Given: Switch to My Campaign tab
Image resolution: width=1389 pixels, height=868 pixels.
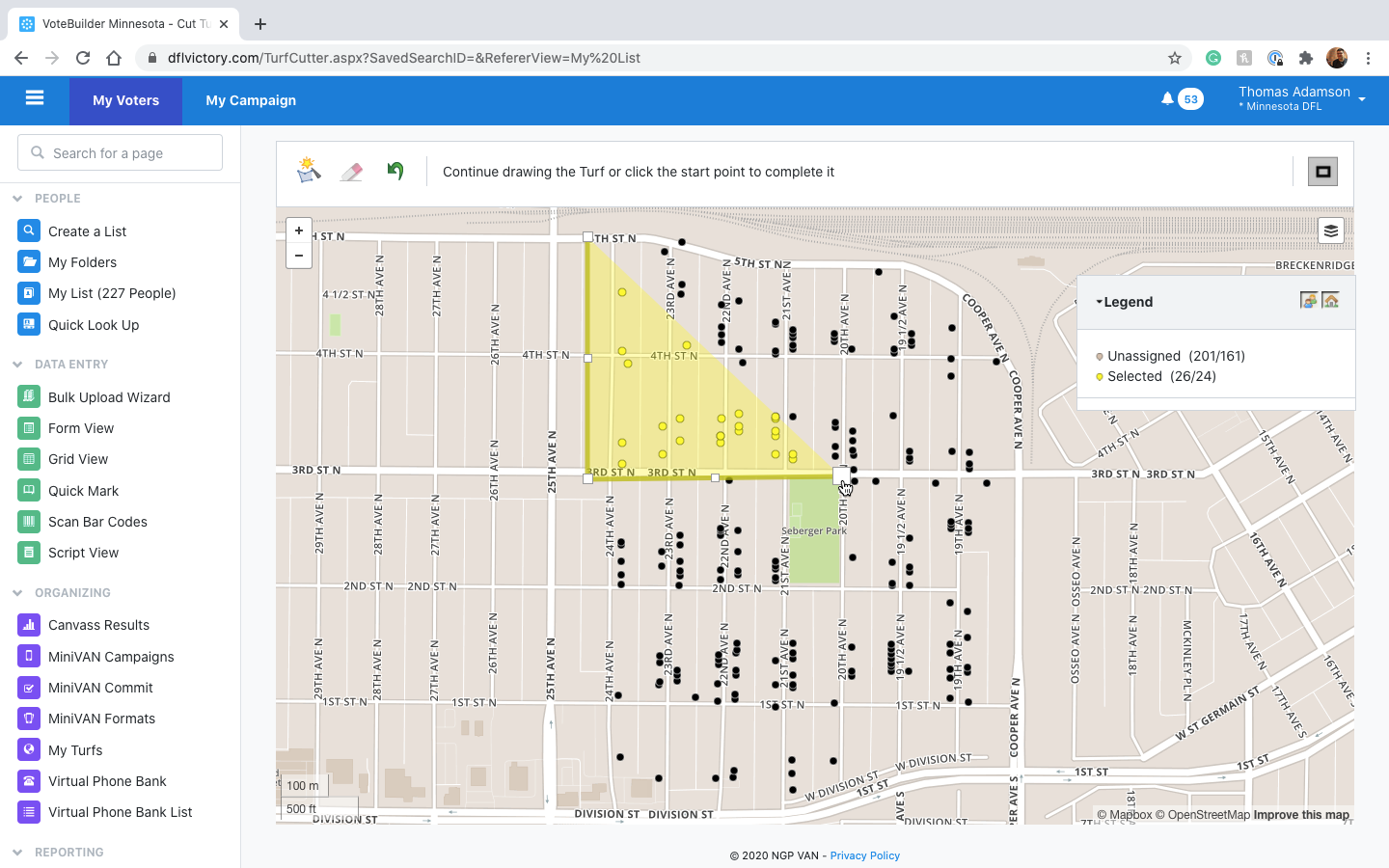Looking at the screenshot, I should coord(251,100).
